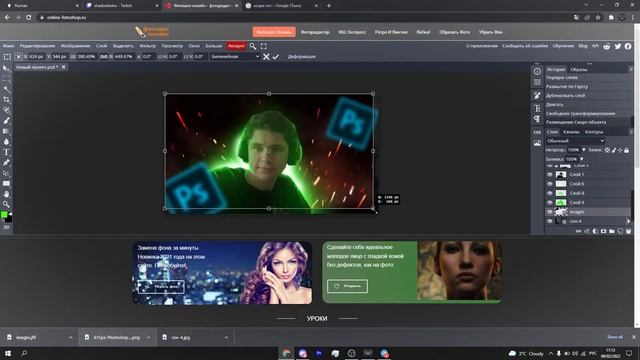Open the Character panel icon

[537, 108]
